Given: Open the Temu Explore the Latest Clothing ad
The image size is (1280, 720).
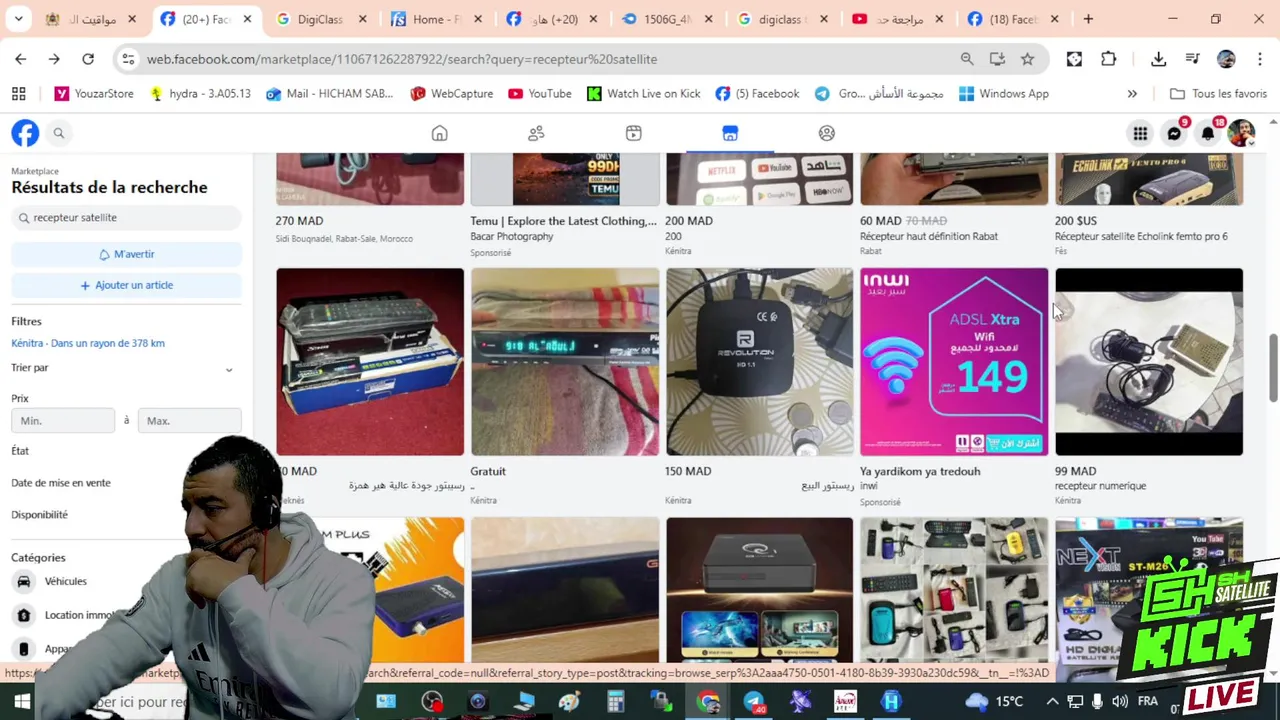Looking at the screenshot, I should click(565, 179).
